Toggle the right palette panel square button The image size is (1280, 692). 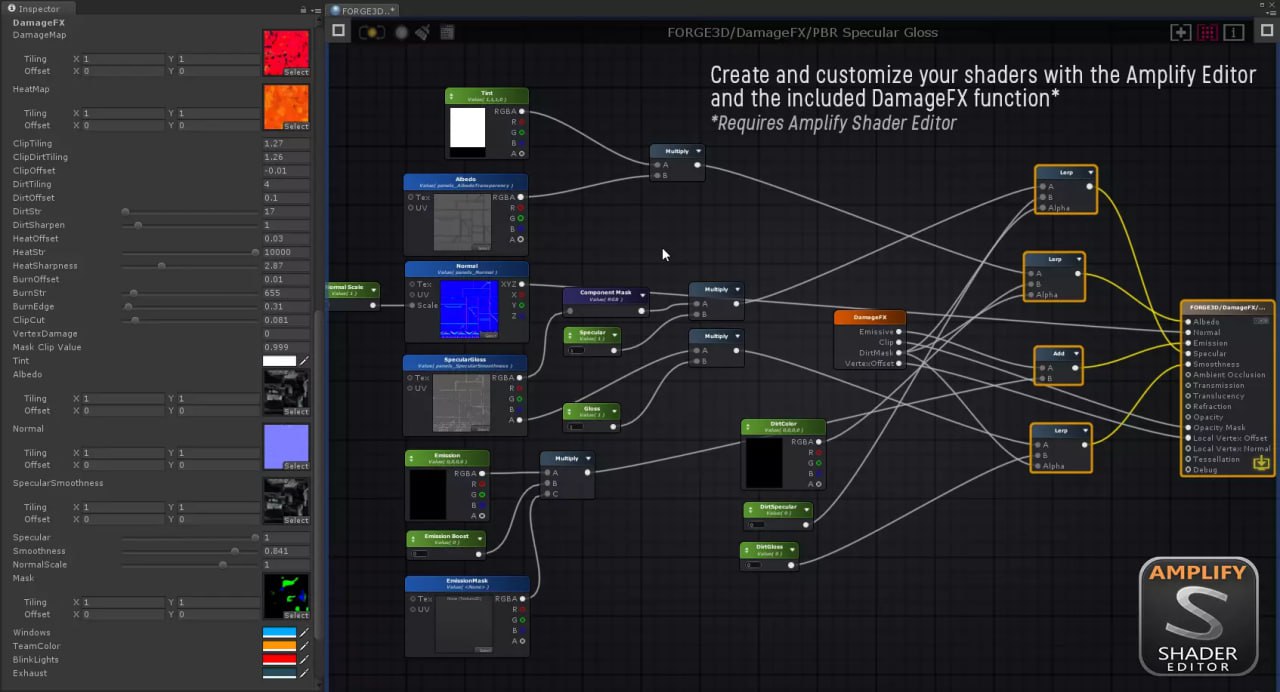pyautogui.click(x=1265, y=32)
